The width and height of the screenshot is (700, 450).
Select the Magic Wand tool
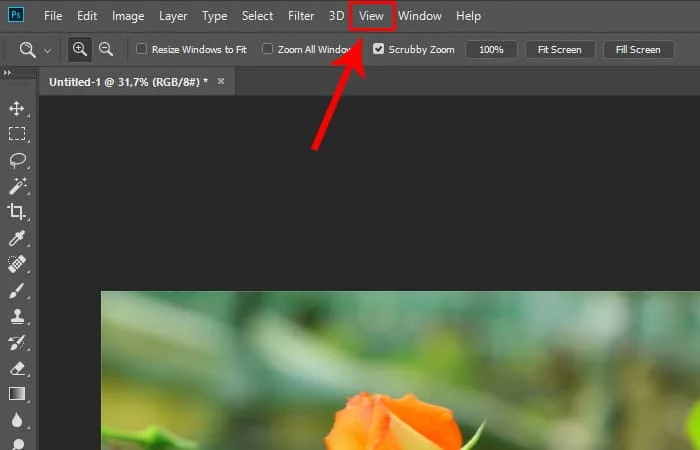pos(17,186)
